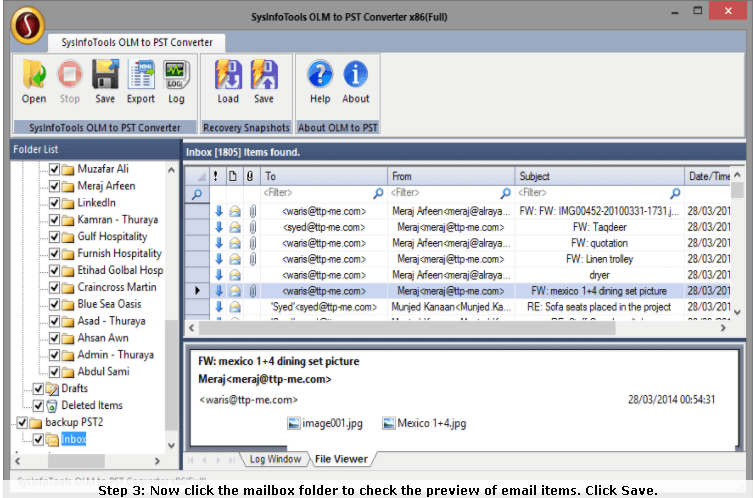Open the Log toolbar icon
The image size is (753, 498).
176,74
